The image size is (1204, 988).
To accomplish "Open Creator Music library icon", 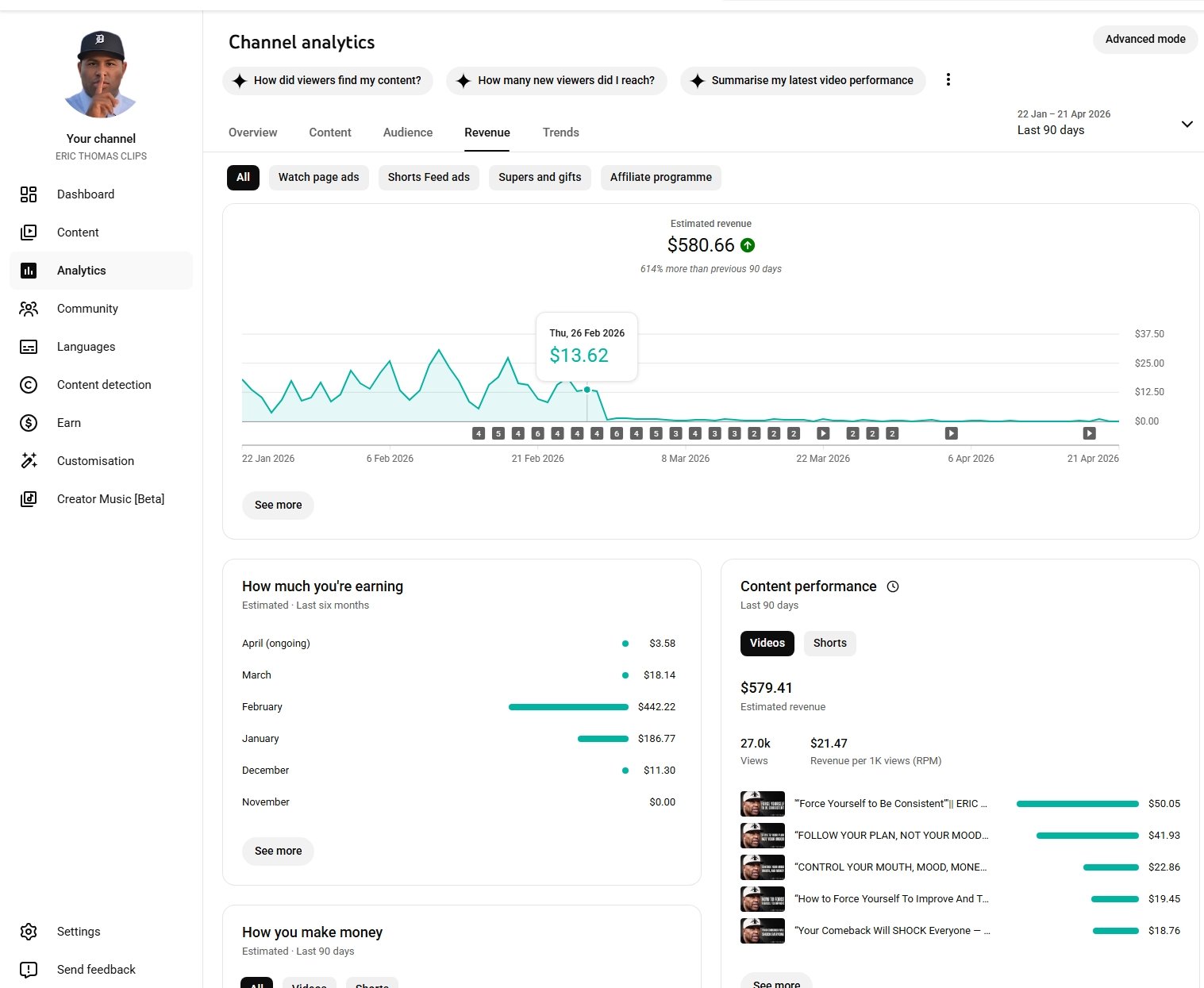I will [x=29, y=499].
